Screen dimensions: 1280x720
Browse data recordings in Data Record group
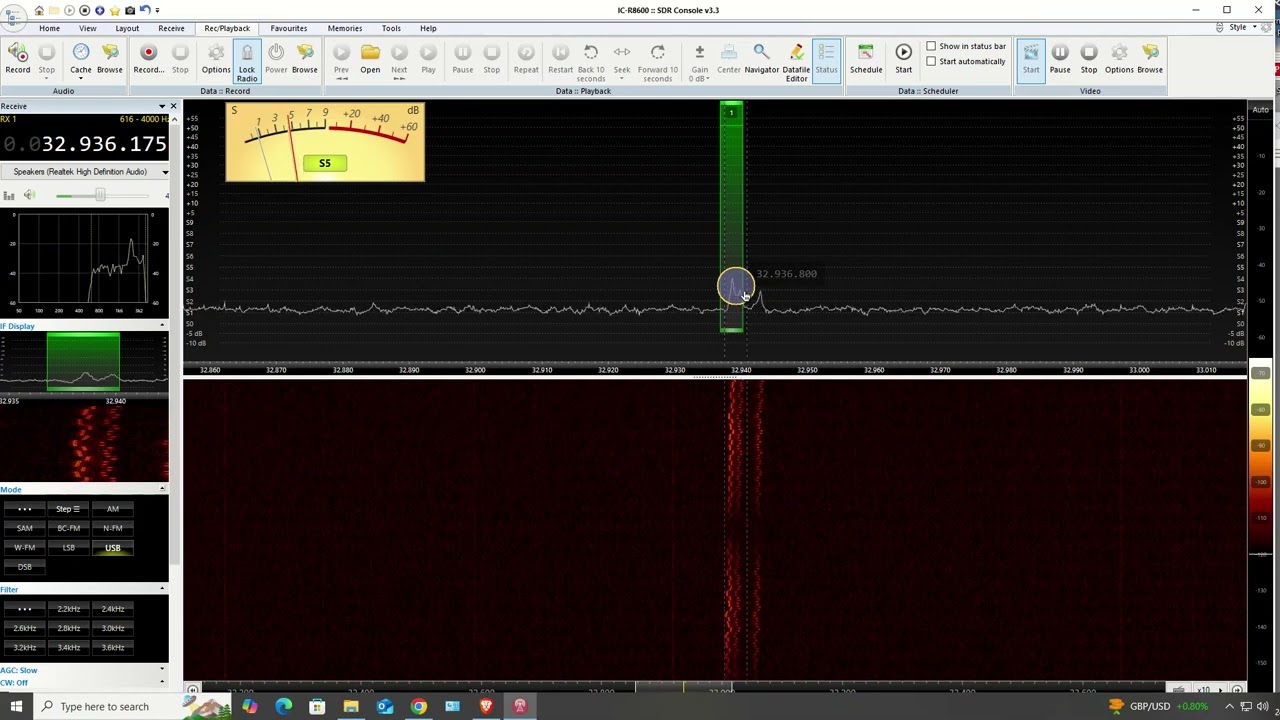click(305, 59)
